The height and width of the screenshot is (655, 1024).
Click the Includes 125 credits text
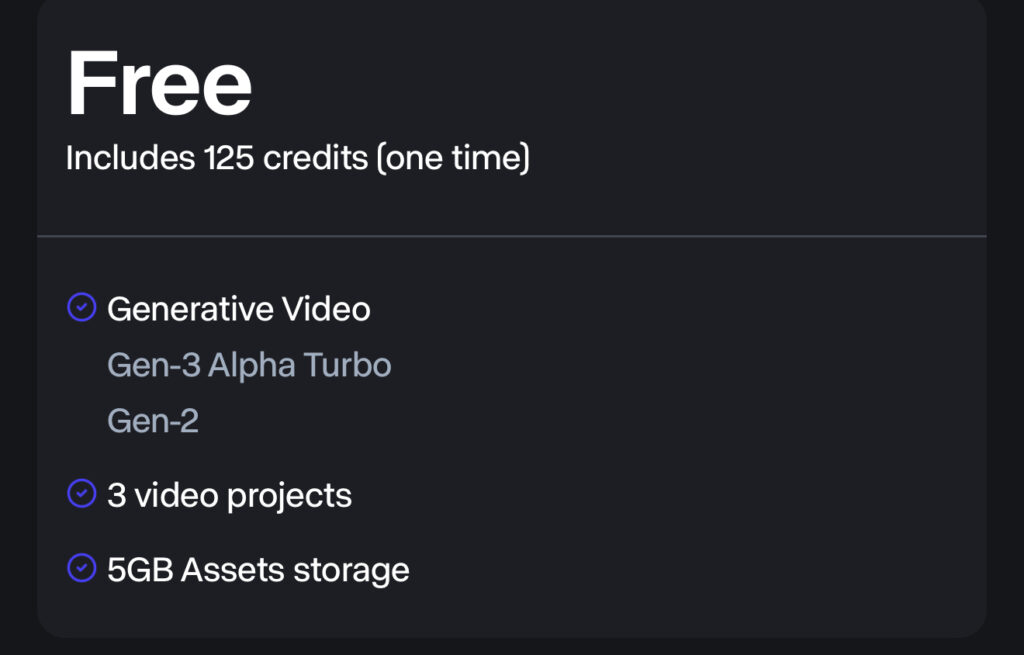216,158
